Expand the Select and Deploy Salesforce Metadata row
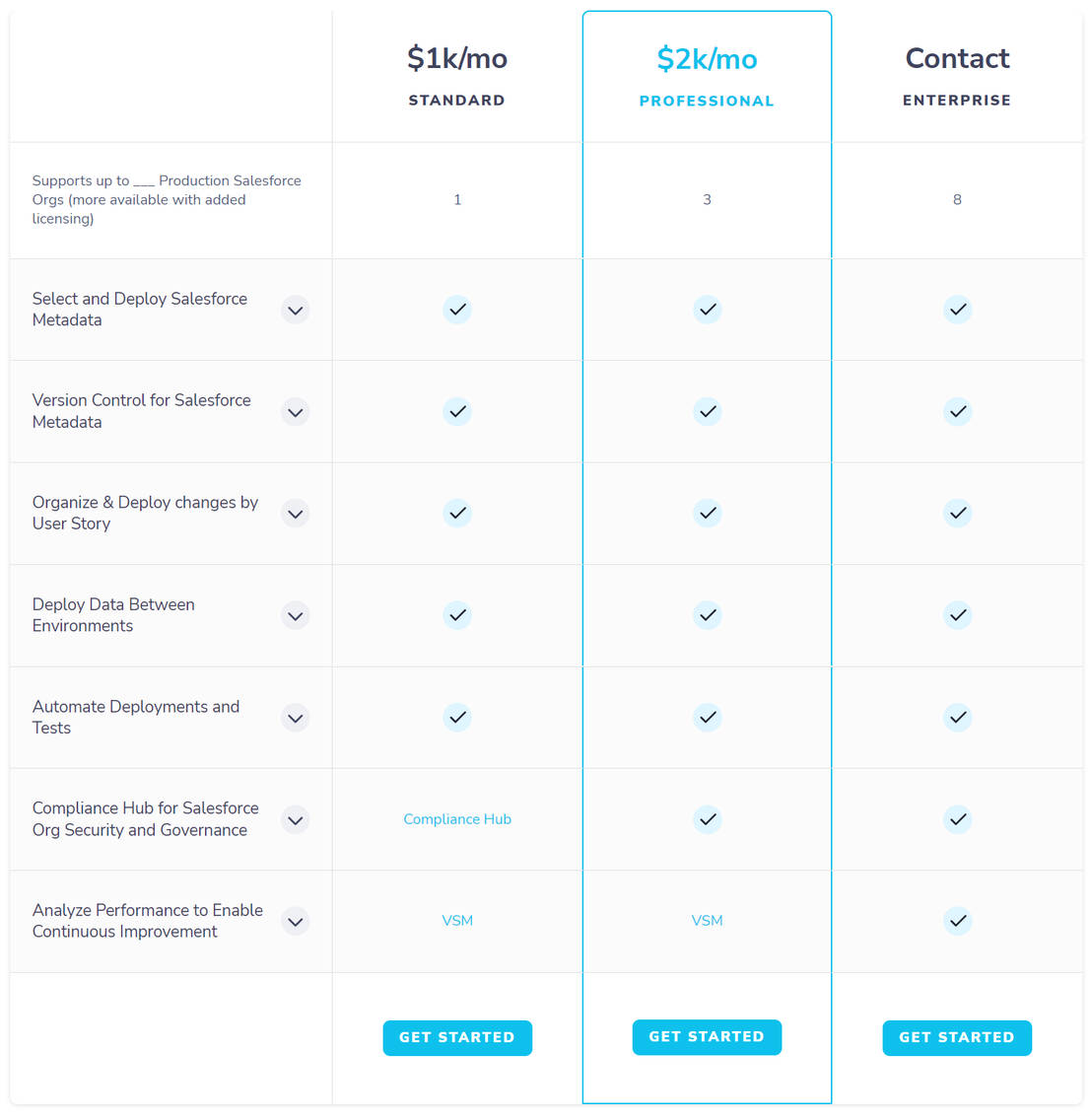This screenshot has height=1119, width=1092. pos(295,310)
